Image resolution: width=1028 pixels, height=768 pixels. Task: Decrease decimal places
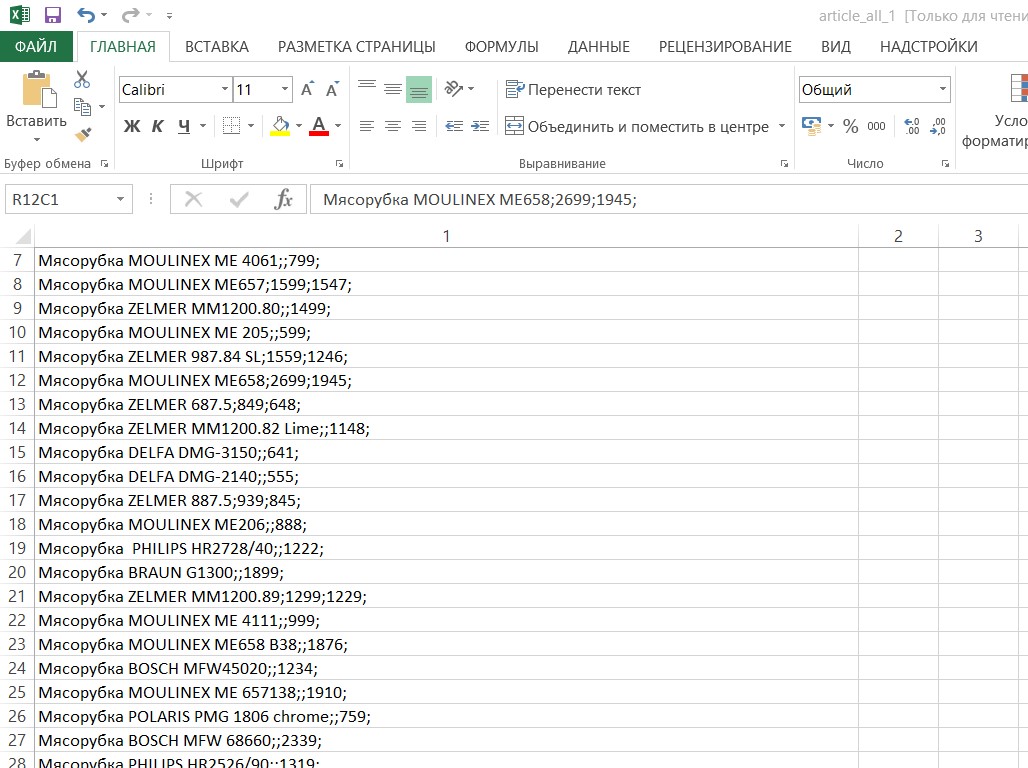click(938, 126)
